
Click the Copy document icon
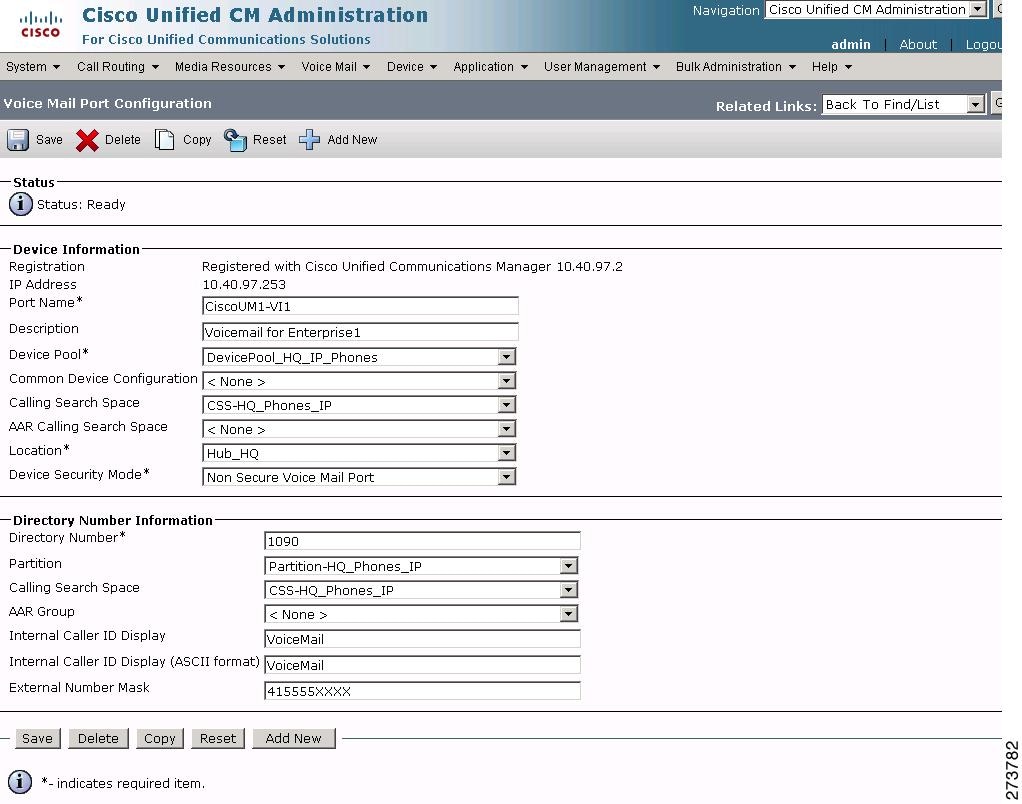(164, 139)
